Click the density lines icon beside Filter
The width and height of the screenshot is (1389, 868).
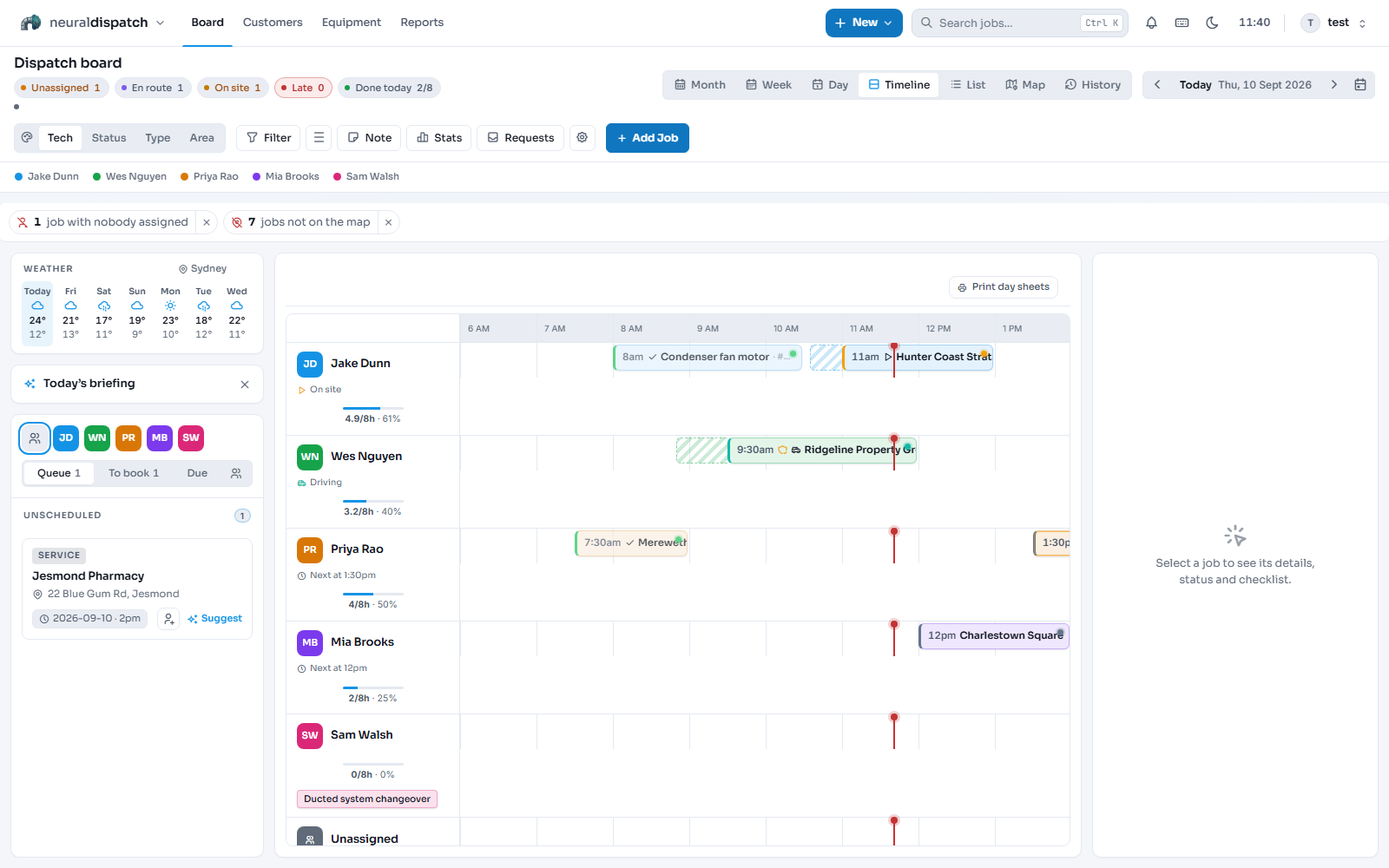pos(319,137)
